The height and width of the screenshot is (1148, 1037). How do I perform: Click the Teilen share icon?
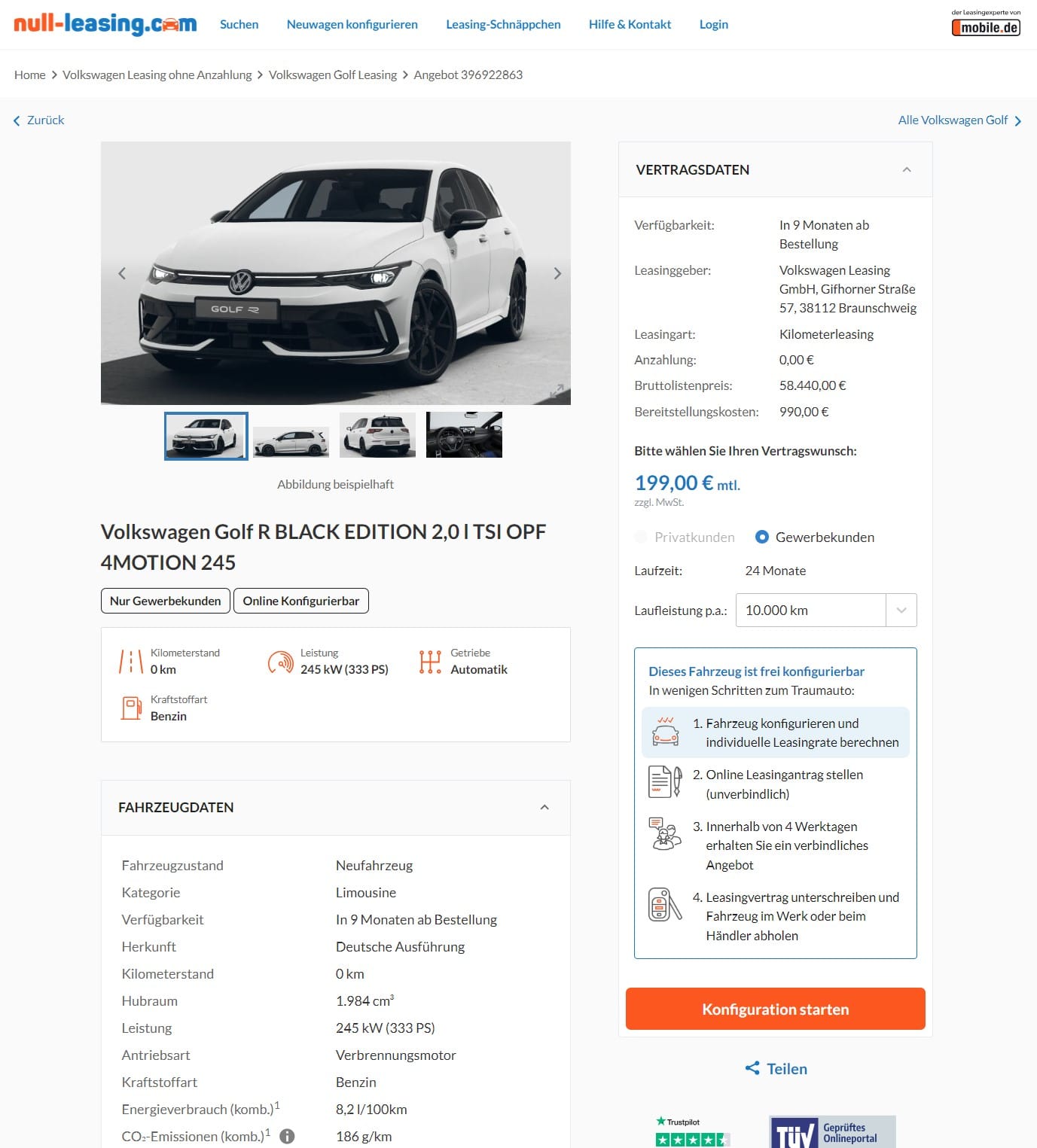[x=752, y=1068]
